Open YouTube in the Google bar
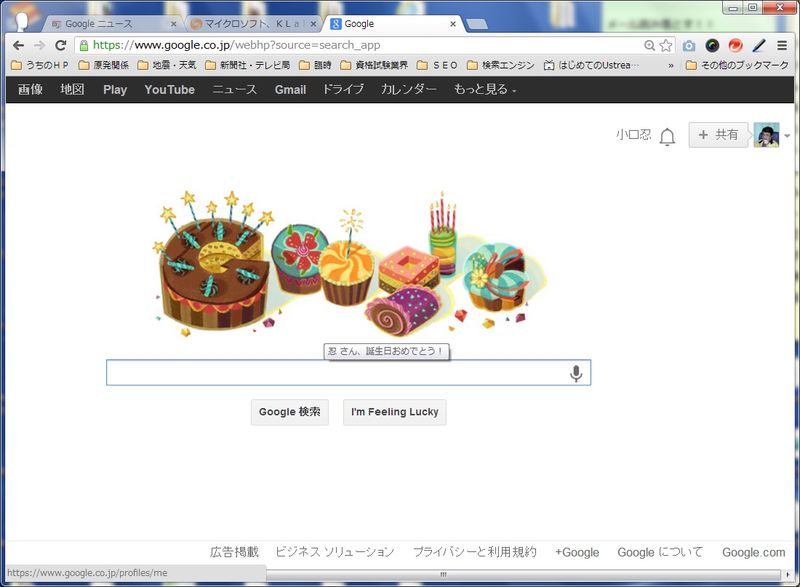 [169, 90]
